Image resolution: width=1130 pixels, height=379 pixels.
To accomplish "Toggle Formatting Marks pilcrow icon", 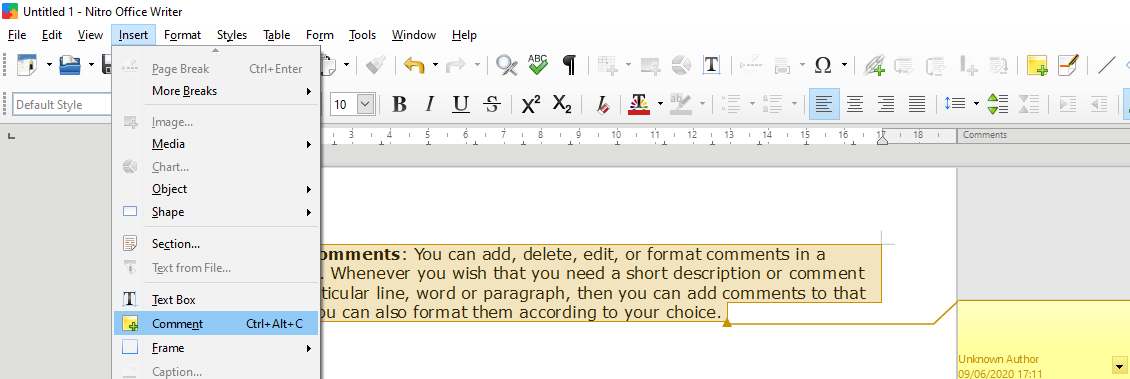I will [x=569, y=66].
